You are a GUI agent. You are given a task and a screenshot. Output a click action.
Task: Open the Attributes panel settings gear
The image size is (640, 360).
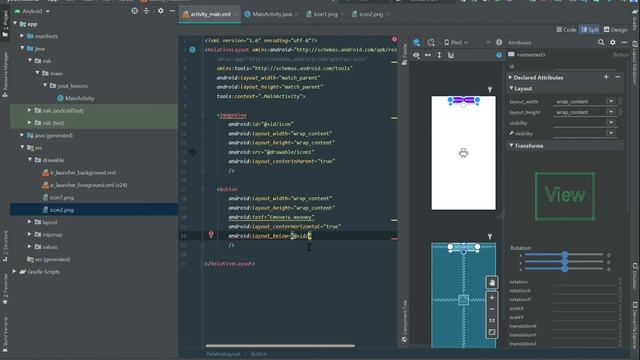pos(613,42)
